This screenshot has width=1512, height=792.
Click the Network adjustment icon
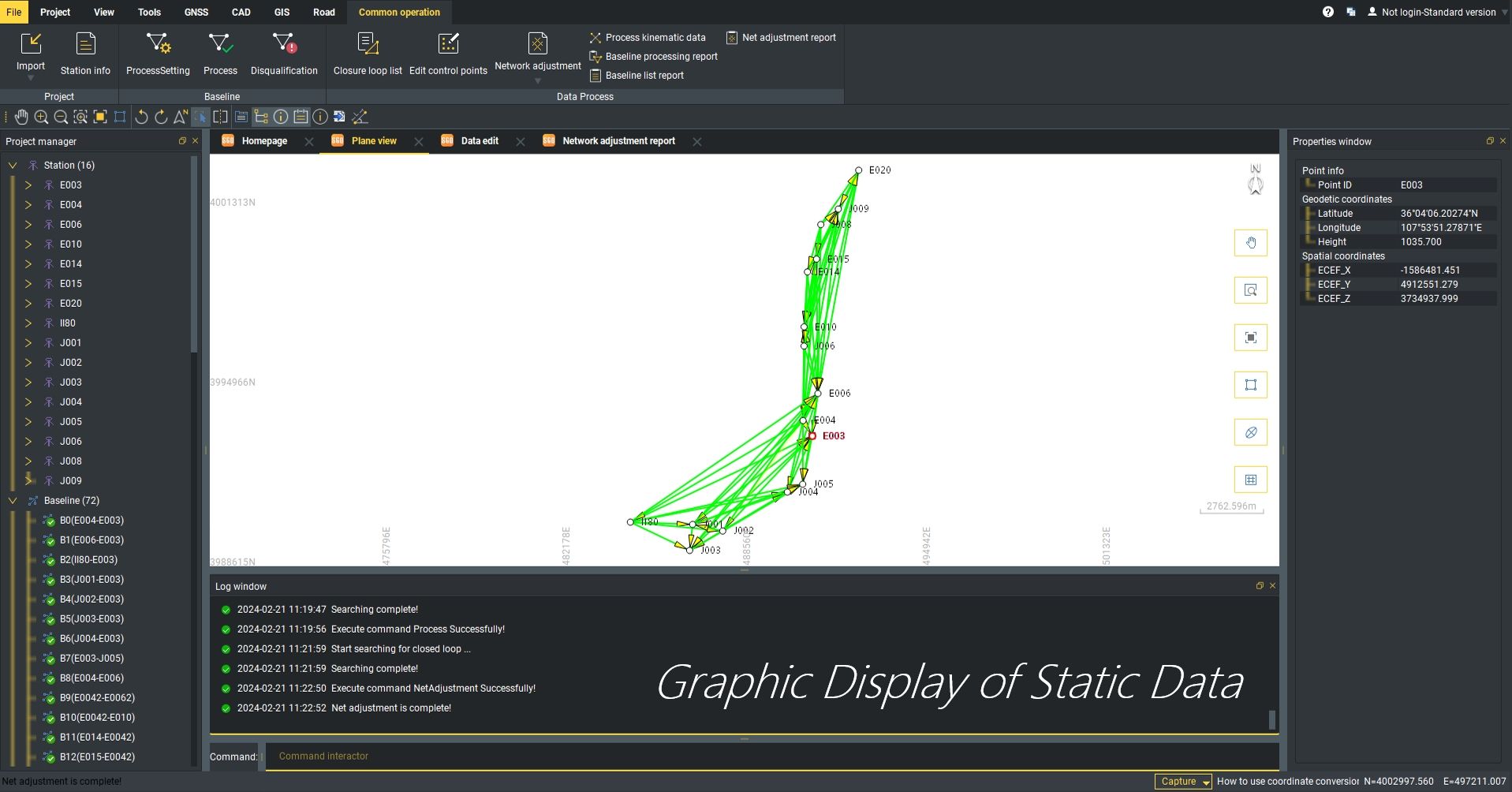[x=537, y=44]
